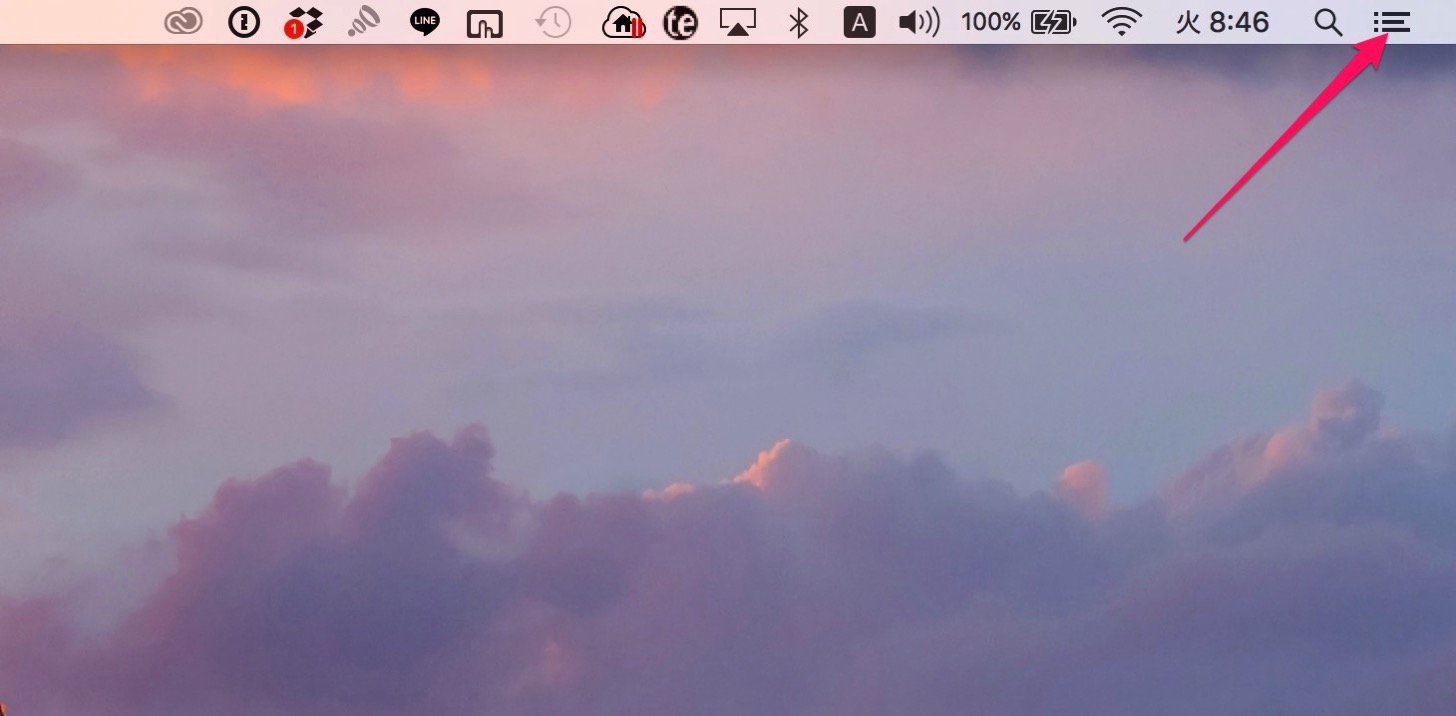Click the TextExpander "te" icon
This screenshot has height=716, width=1456.
(681, 22)
